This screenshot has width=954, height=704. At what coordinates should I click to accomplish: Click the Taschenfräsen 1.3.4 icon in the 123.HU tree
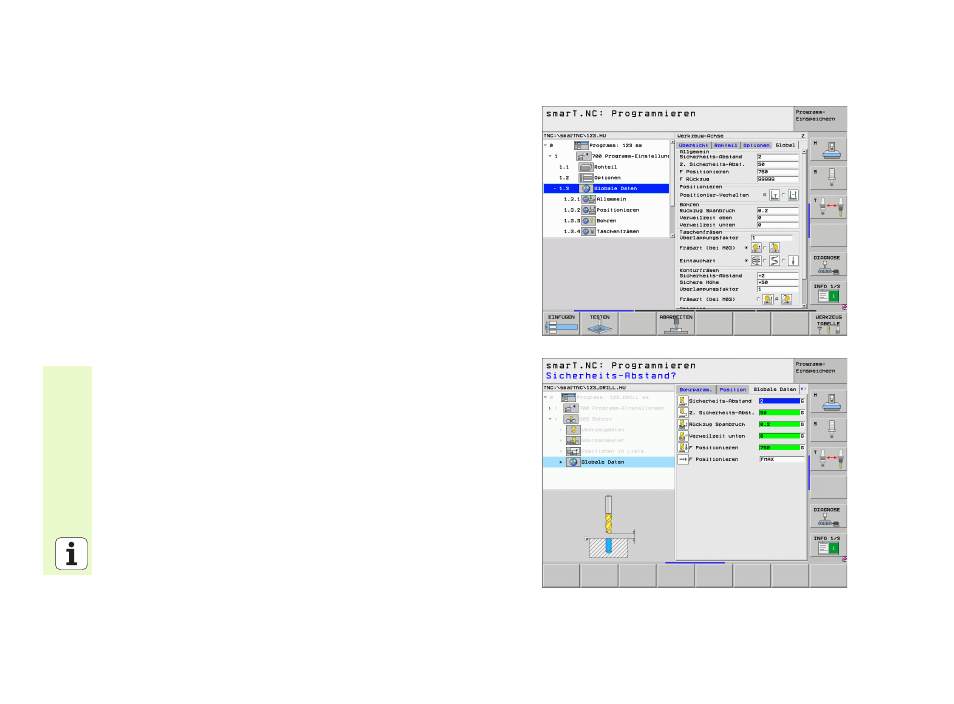588,232
